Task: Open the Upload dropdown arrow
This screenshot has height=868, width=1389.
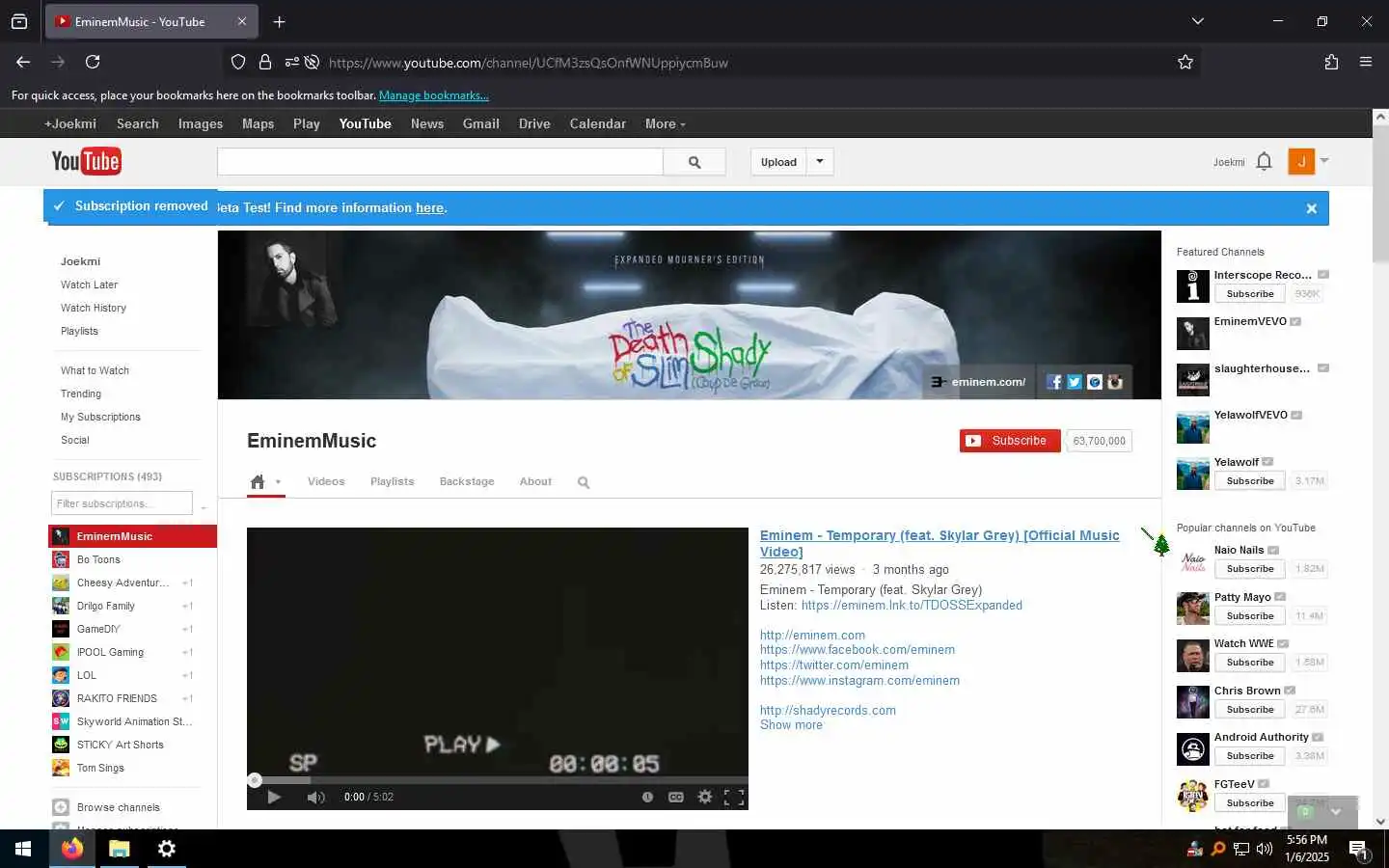Action: (x=820, y=161)
